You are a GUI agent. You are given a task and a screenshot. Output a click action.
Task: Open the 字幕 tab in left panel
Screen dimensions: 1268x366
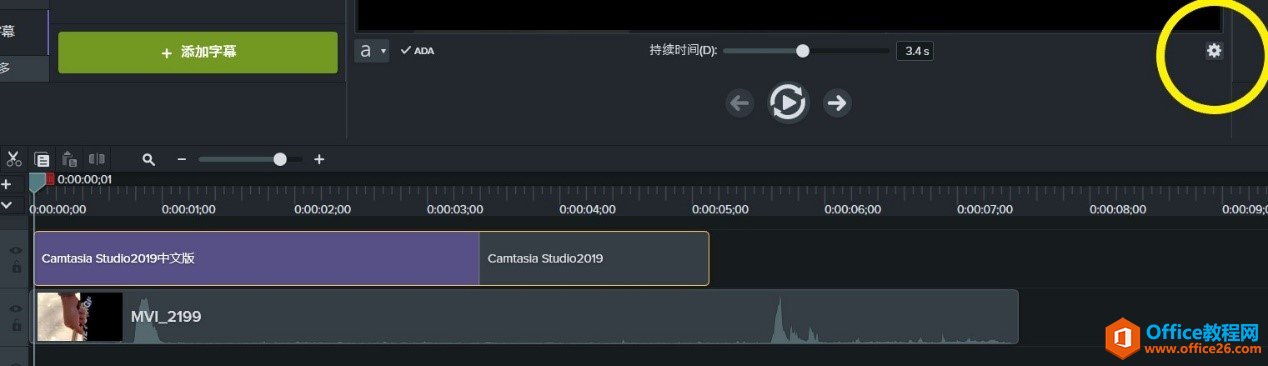coord(23,32)
